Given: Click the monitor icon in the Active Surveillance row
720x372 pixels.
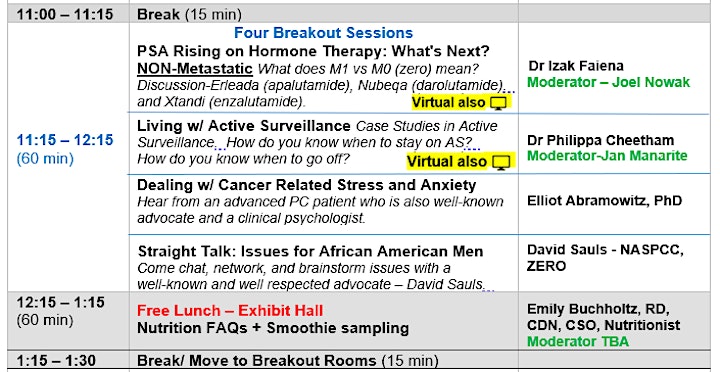Looking at the screenshot, I should pyautogui.click(x=501, y=163).
